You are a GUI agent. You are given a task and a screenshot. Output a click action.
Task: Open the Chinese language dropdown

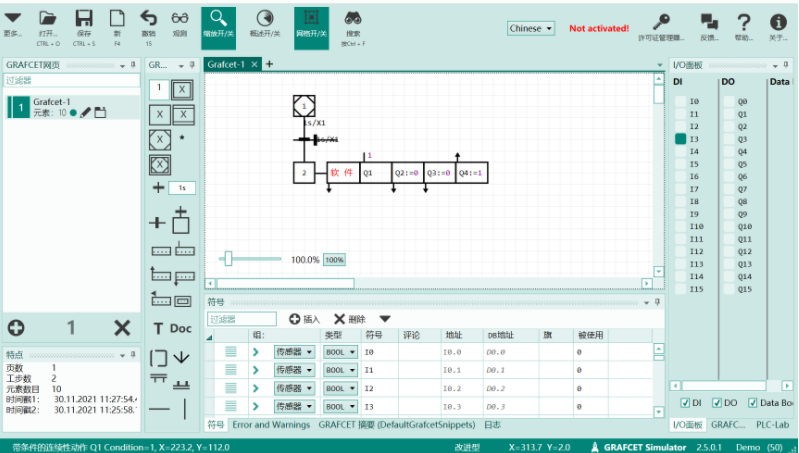531,29
